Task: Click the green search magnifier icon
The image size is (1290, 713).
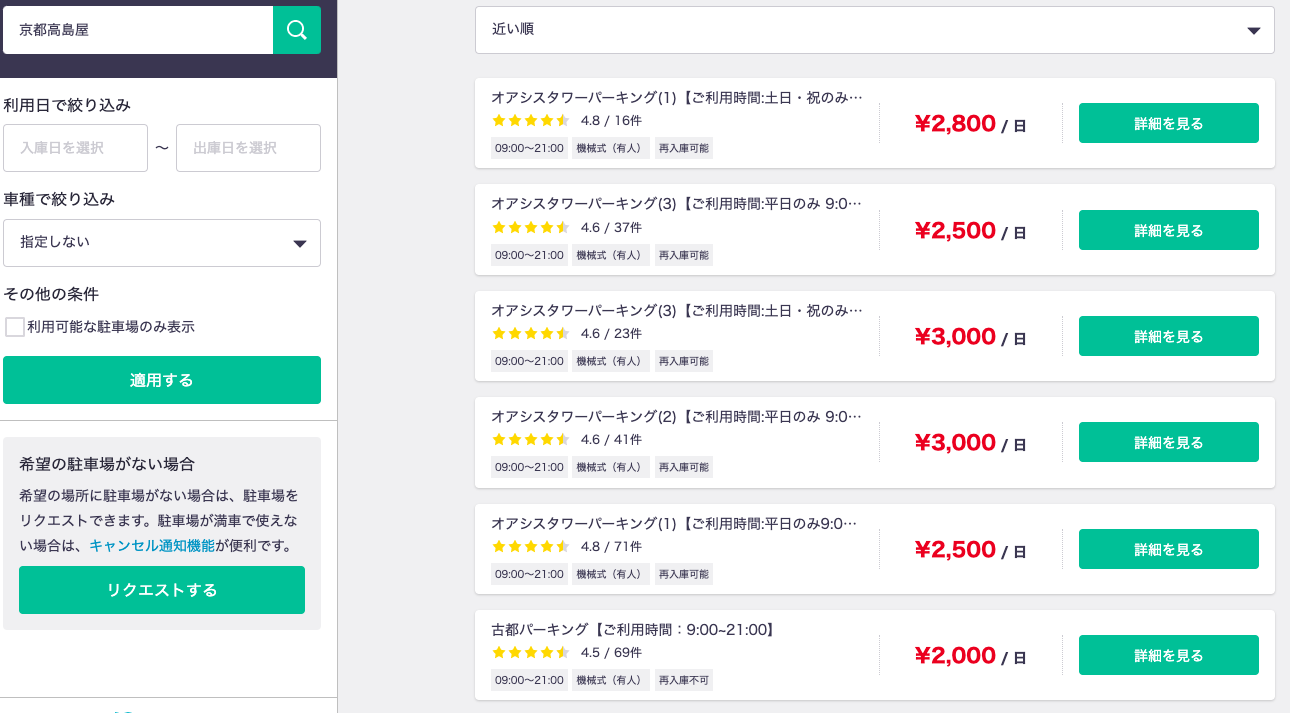Action: (297, 30)
